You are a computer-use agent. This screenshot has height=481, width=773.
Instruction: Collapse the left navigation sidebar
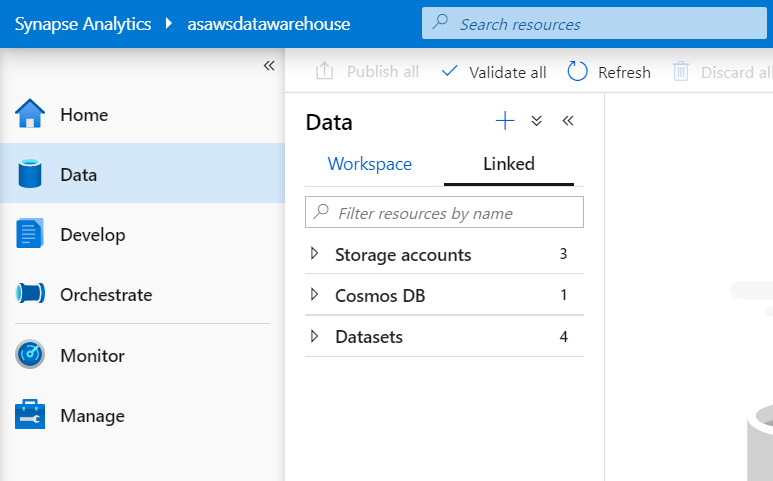coord(269,66)
